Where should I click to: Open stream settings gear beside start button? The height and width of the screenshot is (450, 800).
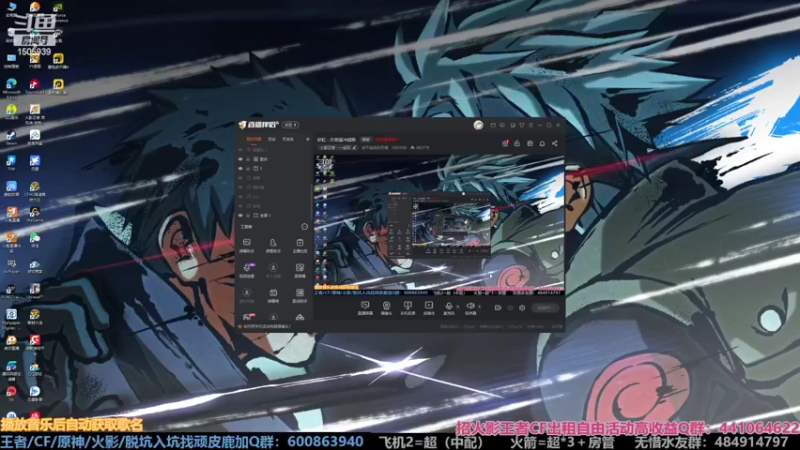point(522,308)
